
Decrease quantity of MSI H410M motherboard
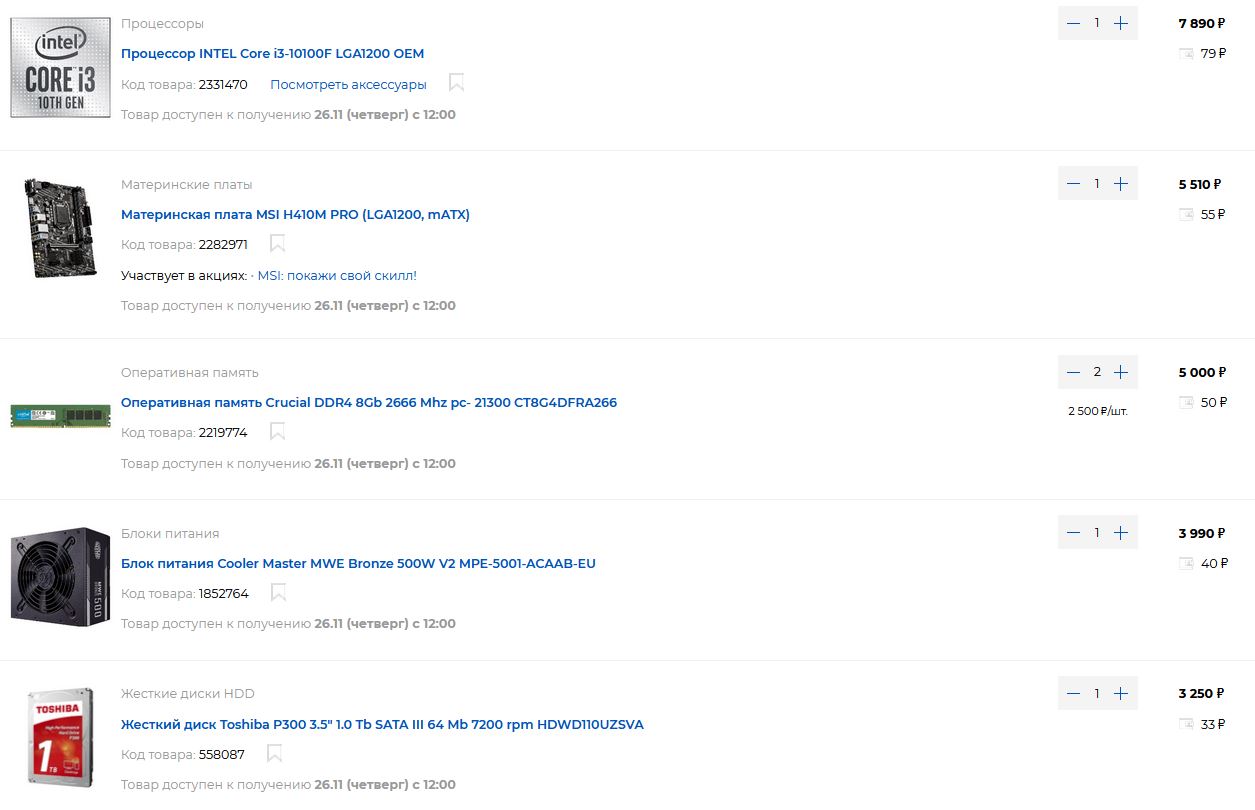[x=1074, y=184]
